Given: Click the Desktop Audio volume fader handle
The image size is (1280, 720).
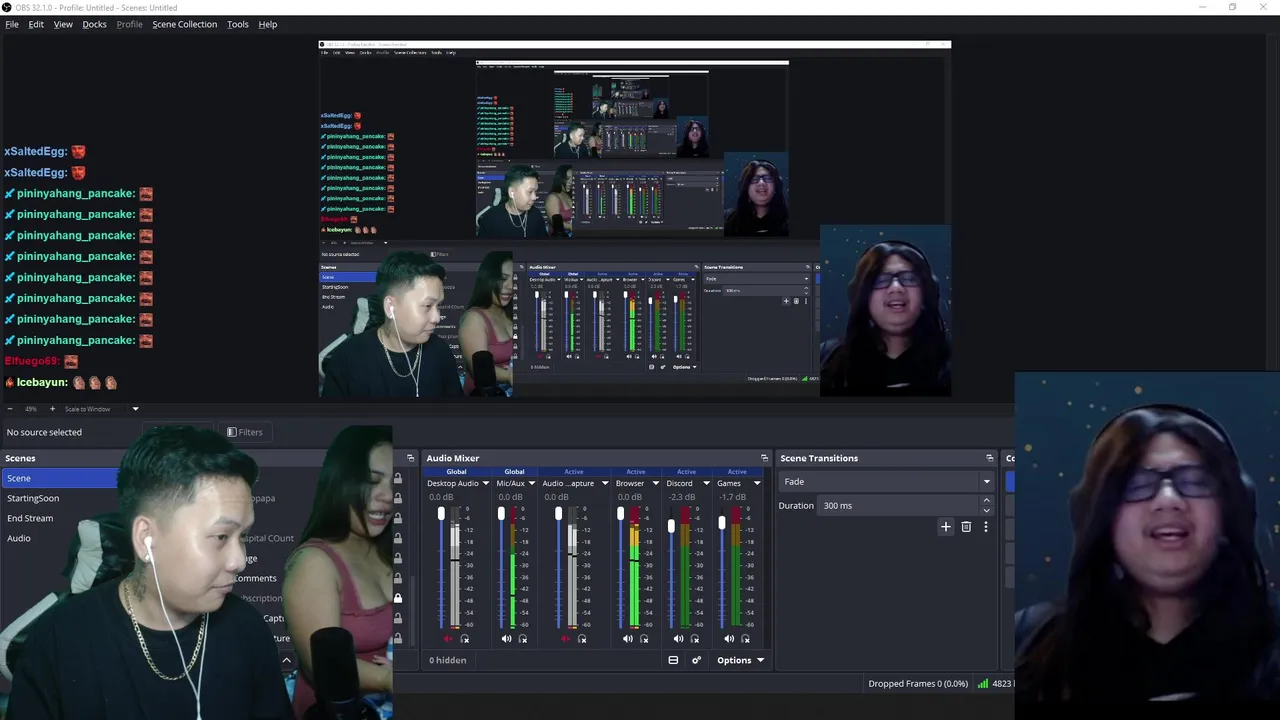Looking at the screenshot, I should pyautogui.click(x=441, y=514).
